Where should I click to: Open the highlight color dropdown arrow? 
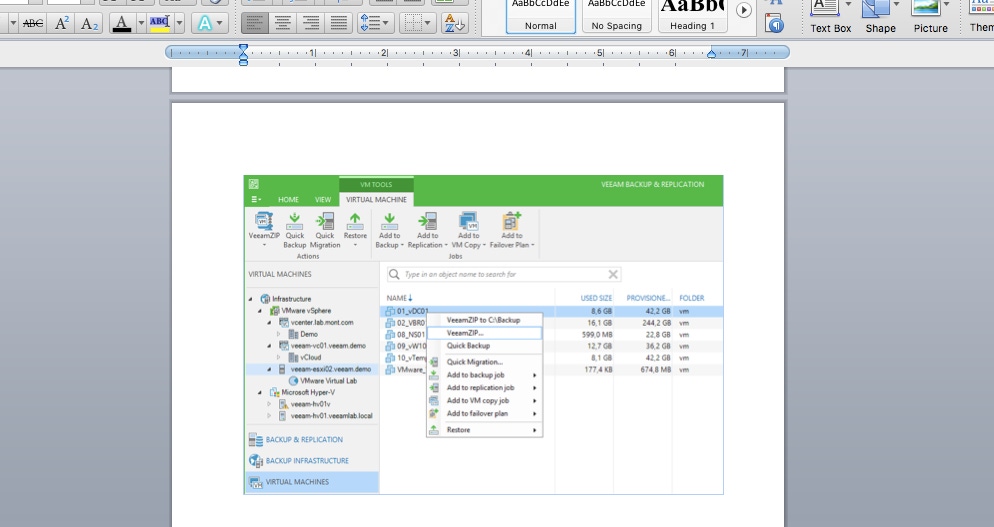pos(179,24)
